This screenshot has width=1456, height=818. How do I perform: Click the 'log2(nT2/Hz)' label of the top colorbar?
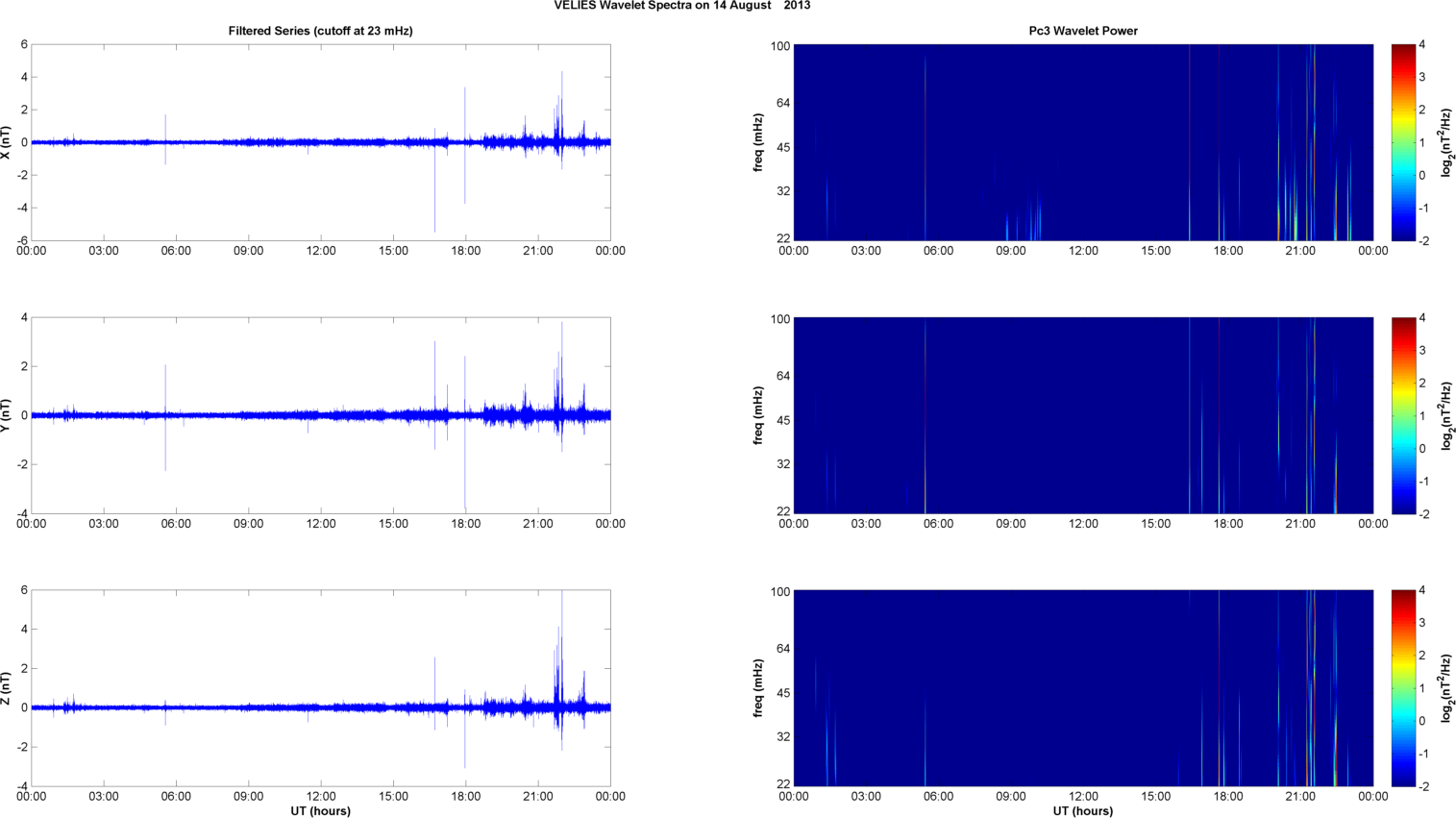click(1447, 142)
